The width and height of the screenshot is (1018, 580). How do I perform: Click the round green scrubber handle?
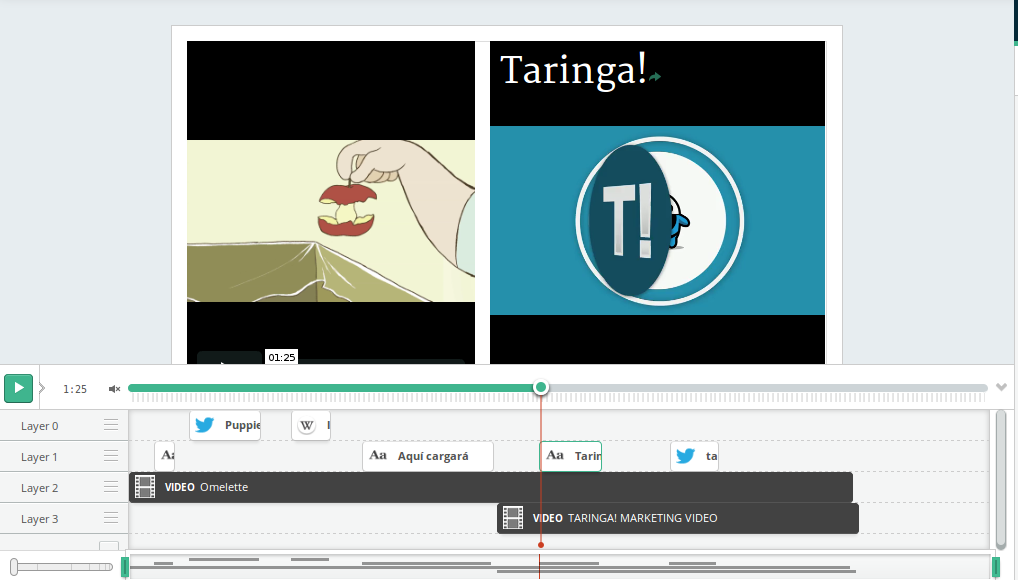tap(541, 388)
